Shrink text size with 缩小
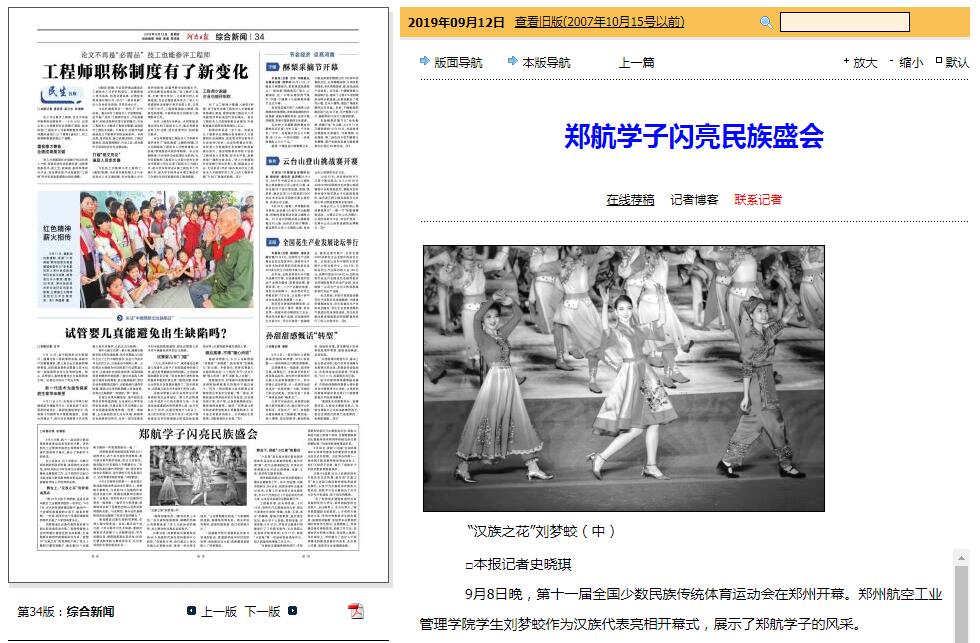The height and width of the screenshot is (643, 980). [x=910, y=62]
